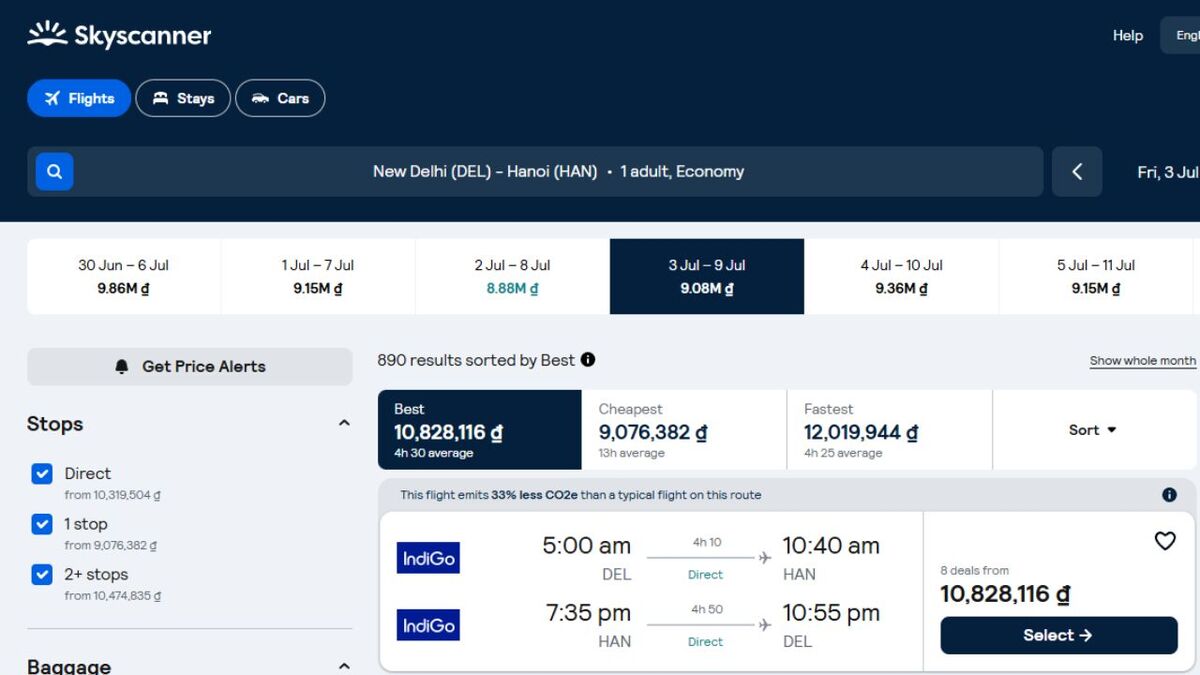Viewport: 1200px width, 675px height.
Task: Choose the 4 Jul – 10 Jul dates
Action: tap(901, 277)
